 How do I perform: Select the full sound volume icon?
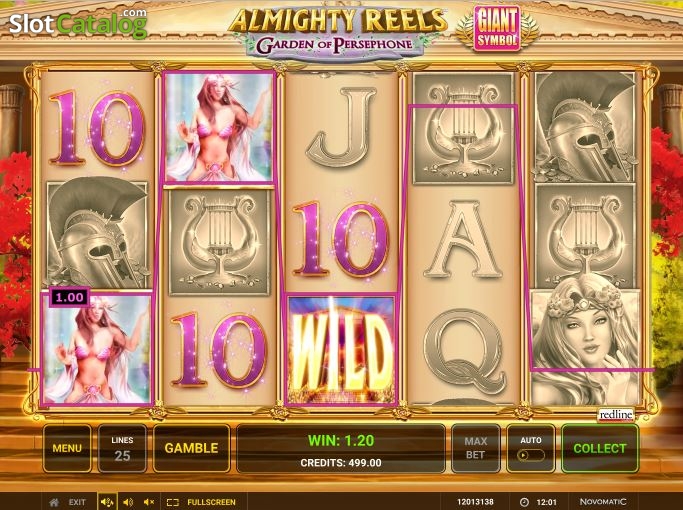(x=107, y=502)
